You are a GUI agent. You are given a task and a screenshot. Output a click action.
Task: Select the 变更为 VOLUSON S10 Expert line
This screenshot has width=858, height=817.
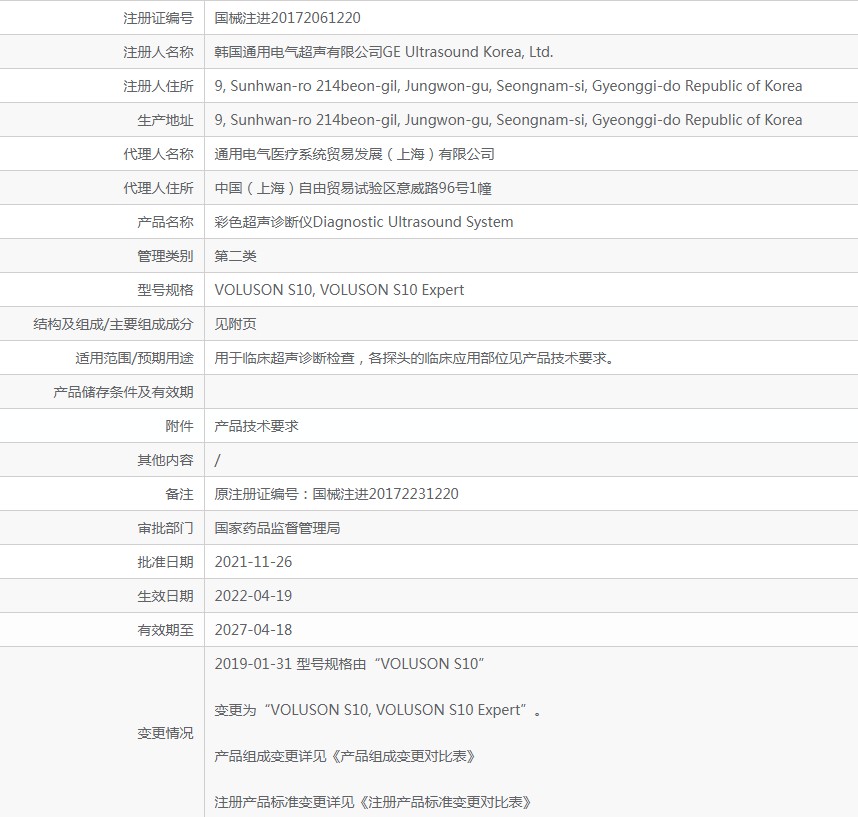pos(378,710)
